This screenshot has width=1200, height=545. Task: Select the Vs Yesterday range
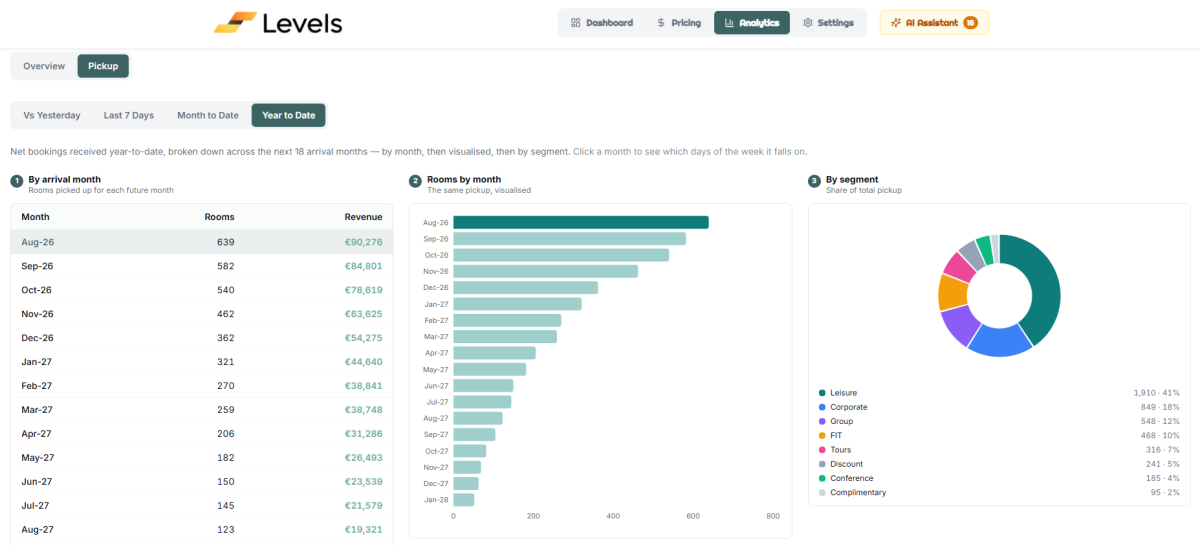[x=52, y=115]
